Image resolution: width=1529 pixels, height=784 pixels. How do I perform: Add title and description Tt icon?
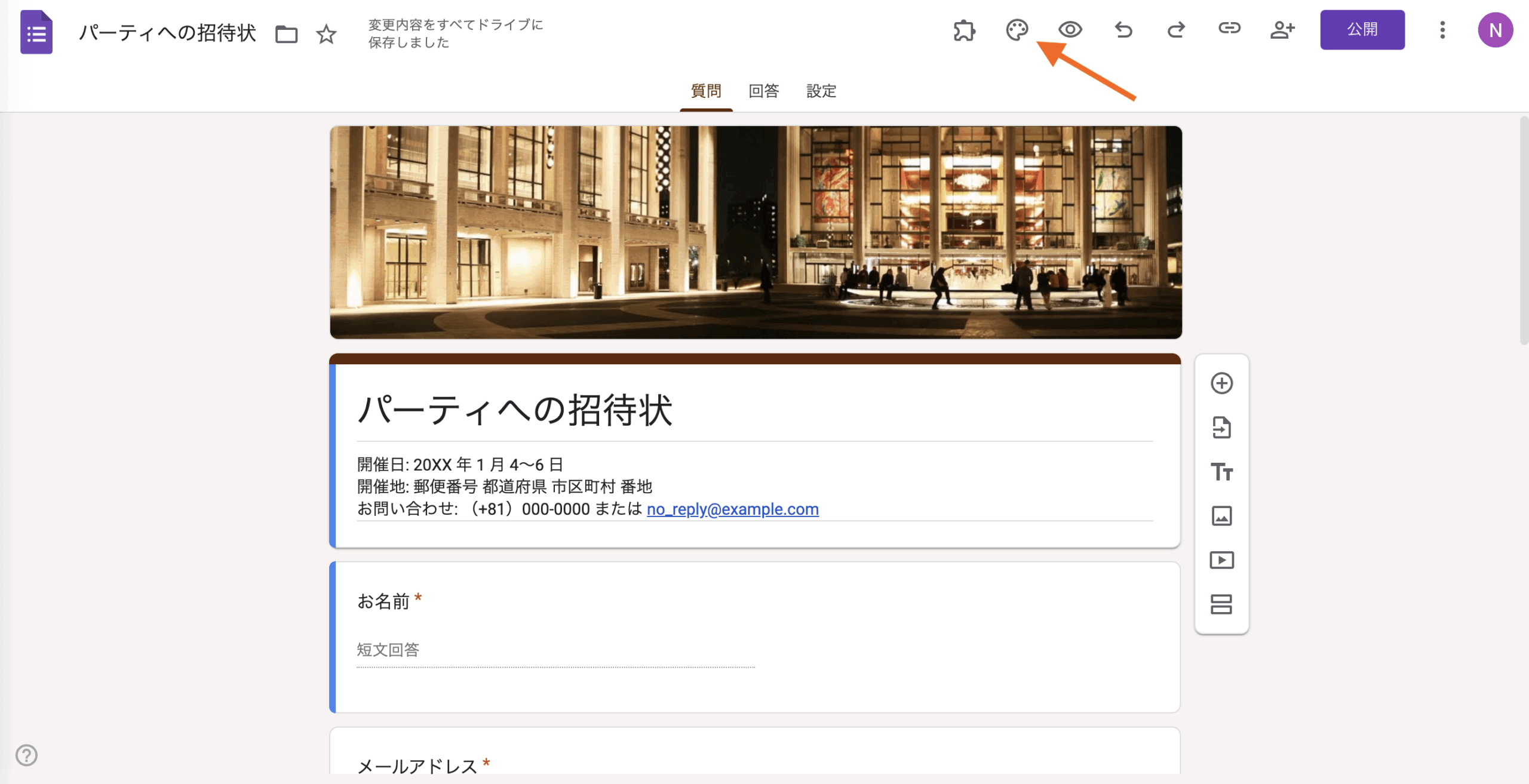click(1221, 472)
